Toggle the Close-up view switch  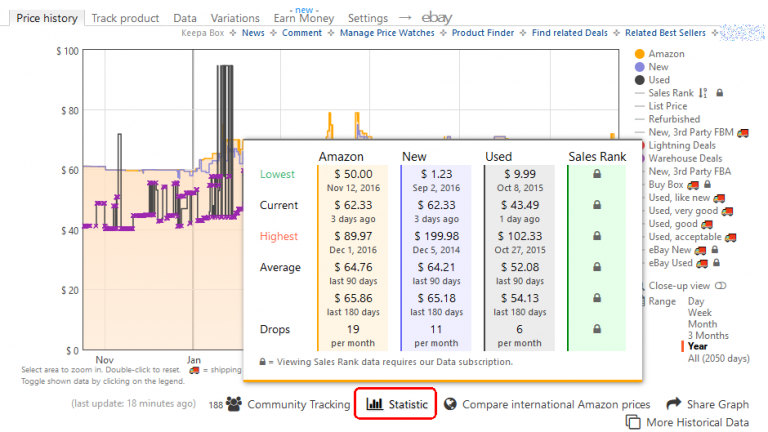720,286
